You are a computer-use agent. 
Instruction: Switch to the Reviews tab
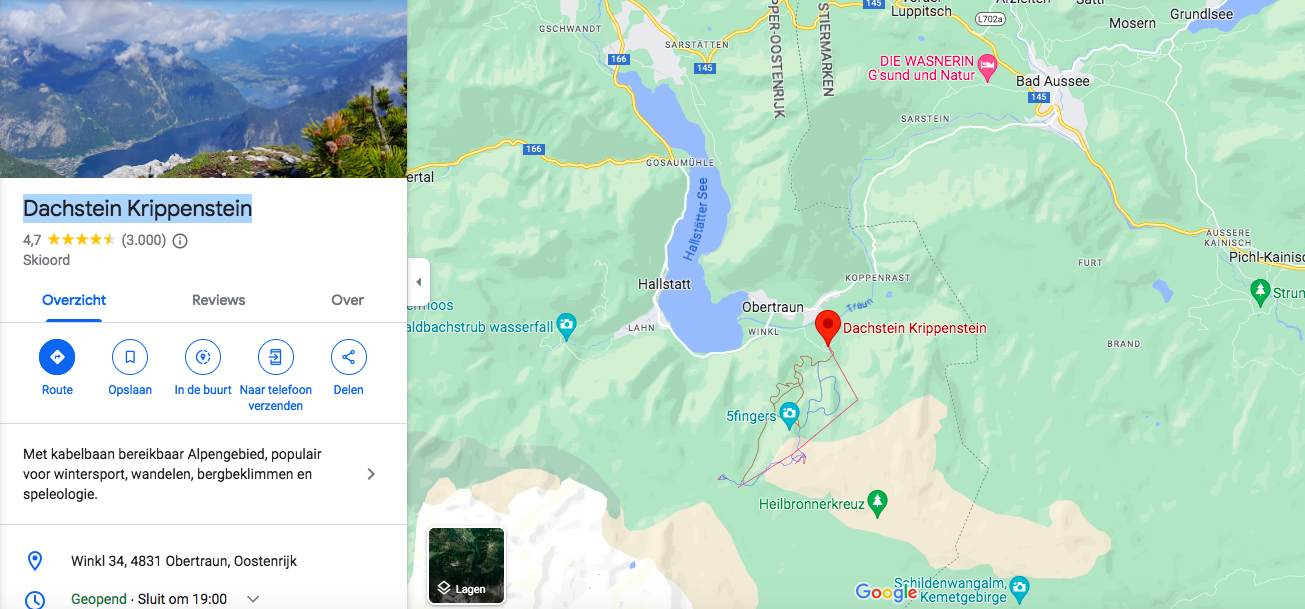pyautogui.click(x=219, y=300)
